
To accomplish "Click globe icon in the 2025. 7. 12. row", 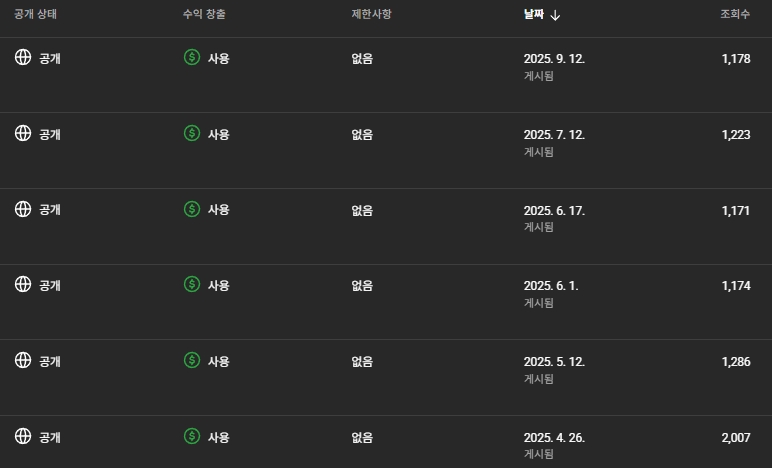I will click(x=23, y=134).
